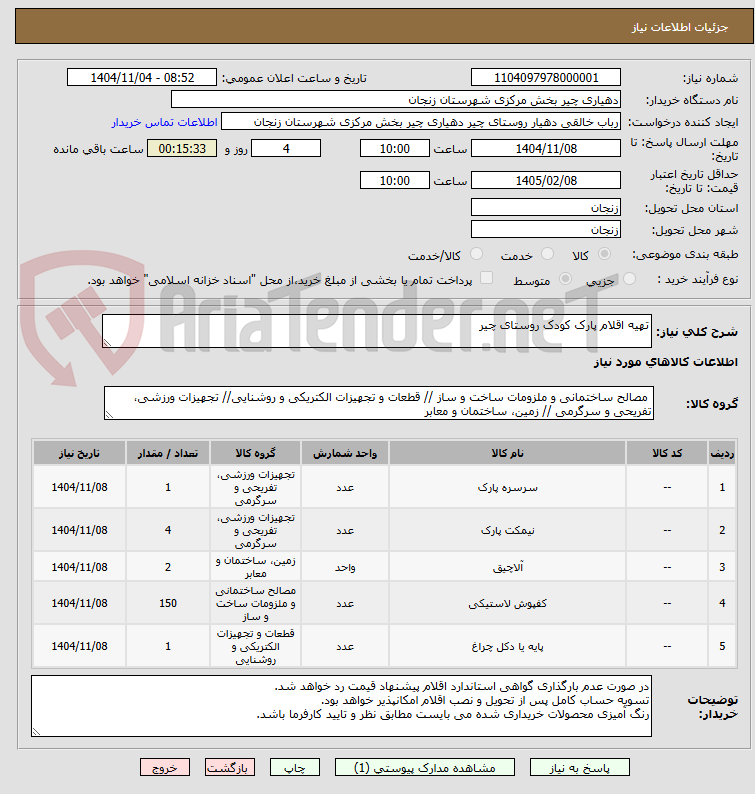
Task: Click the نام کالا column header
Action: point(507,453)
